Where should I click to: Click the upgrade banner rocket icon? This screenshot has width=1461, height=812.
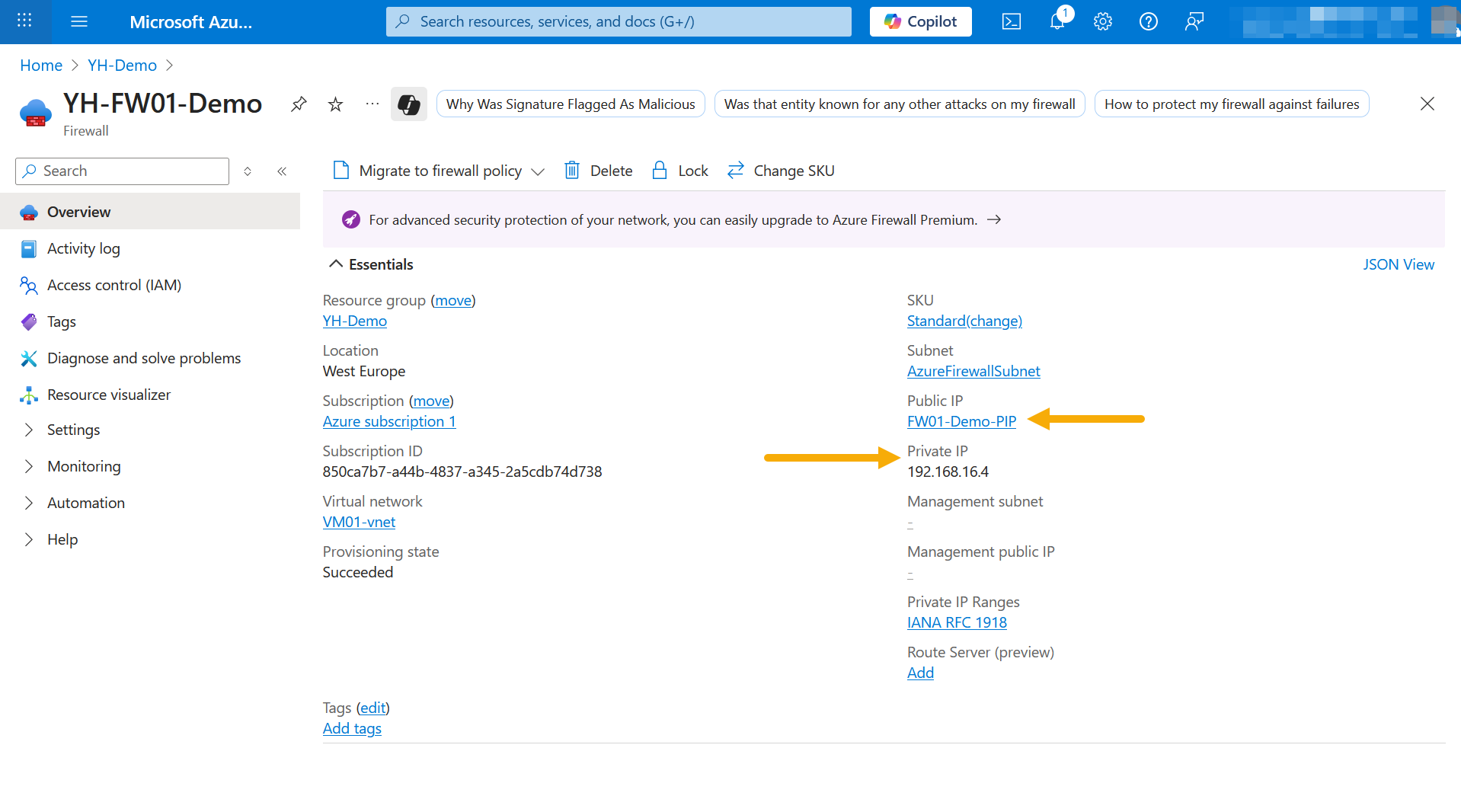tap(351, 219)
